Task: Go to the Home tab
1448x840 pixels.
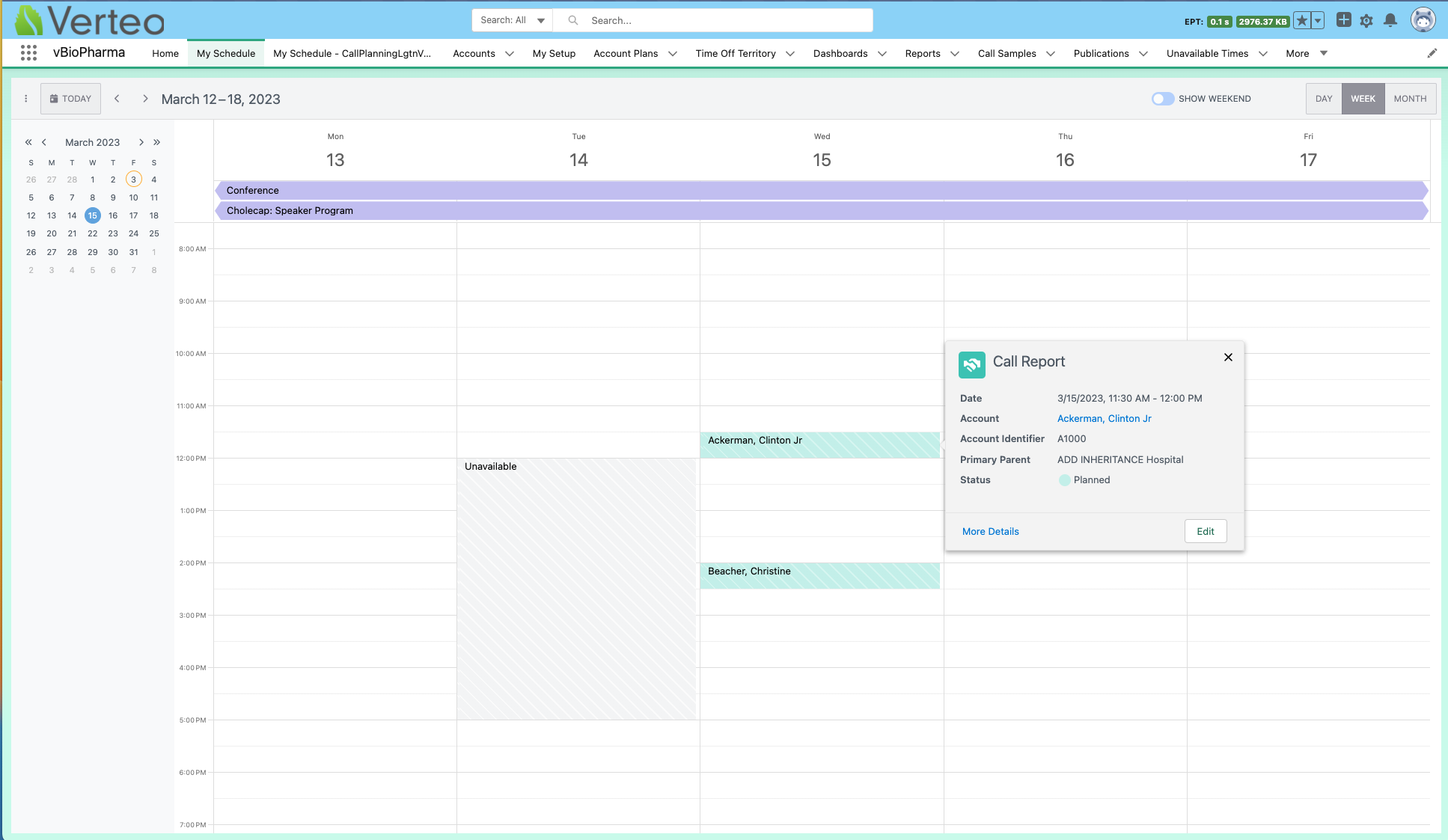Action: pyautogui.click(x=165, y=54)
